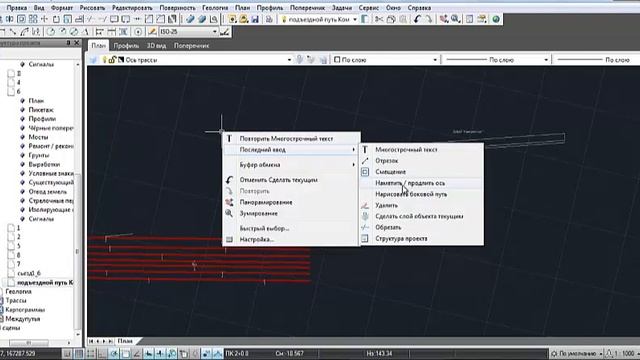The width and height of the screenshot is (640, 360).
Task: Open the По слою color dropdown with the square swatch
Action: (x=435, y=60)
